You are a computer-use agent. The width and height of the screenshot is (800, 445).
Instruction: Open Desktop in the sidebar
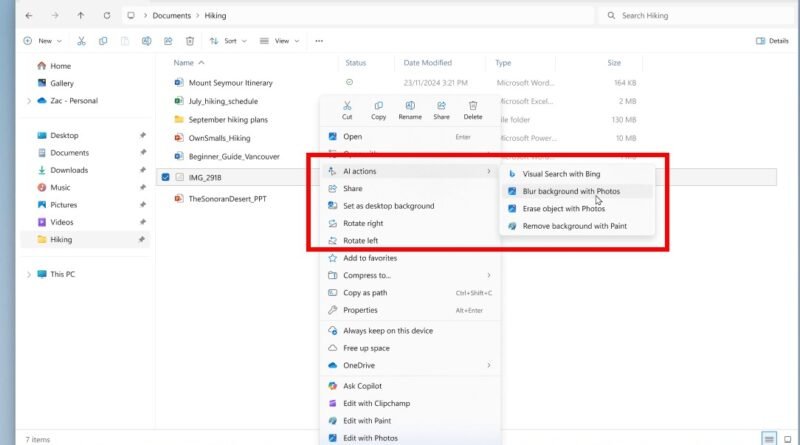[58, 135]
